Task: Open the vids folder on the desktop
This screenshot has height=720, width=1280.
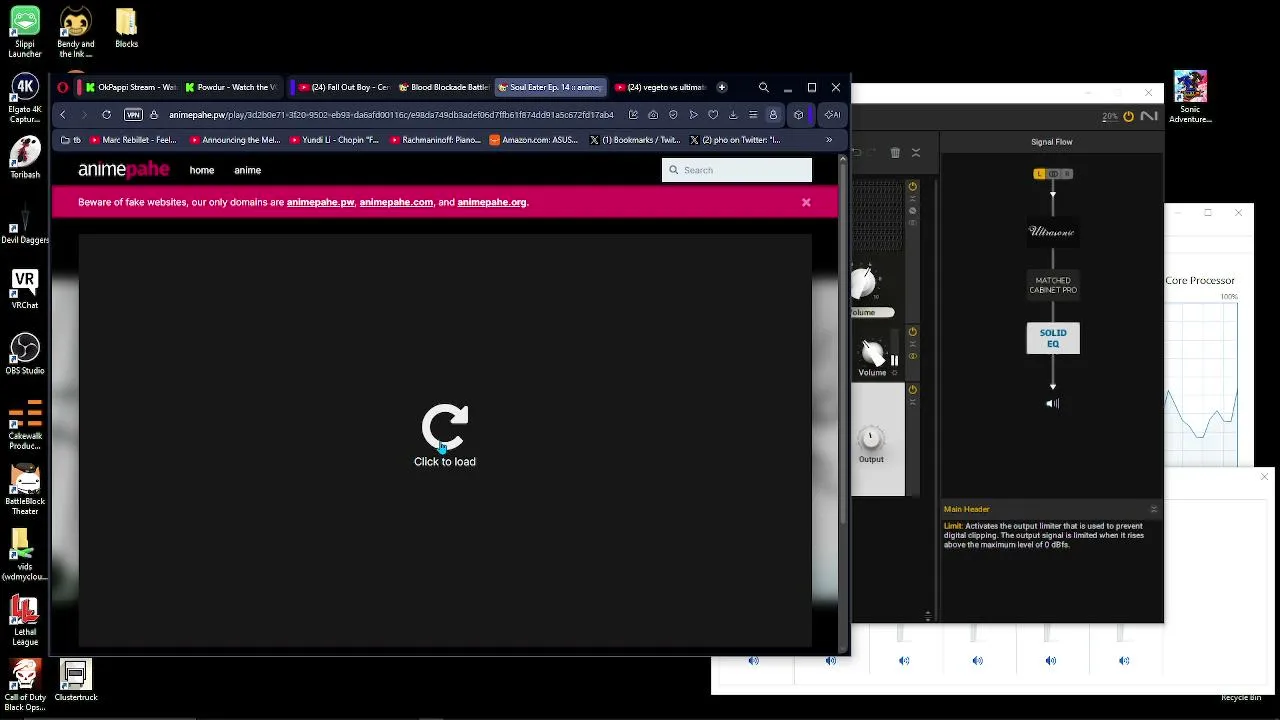Action: point(25,556)
